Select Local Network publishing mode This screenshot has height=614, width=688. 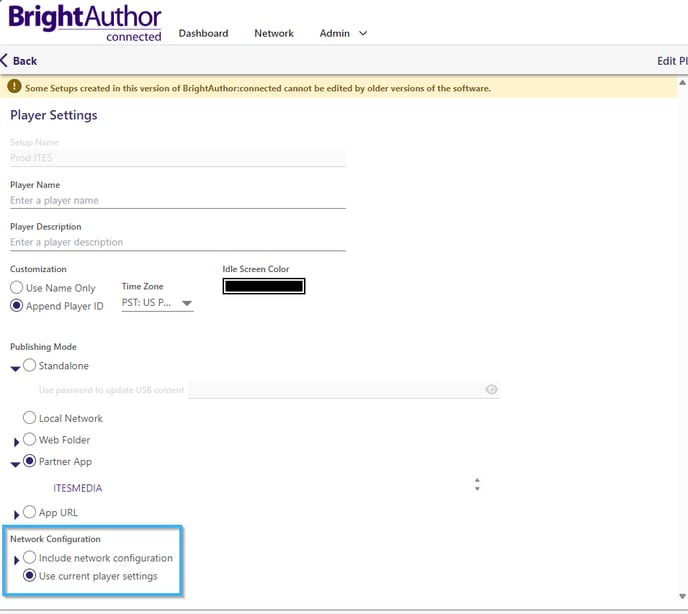tap(29, 418)
